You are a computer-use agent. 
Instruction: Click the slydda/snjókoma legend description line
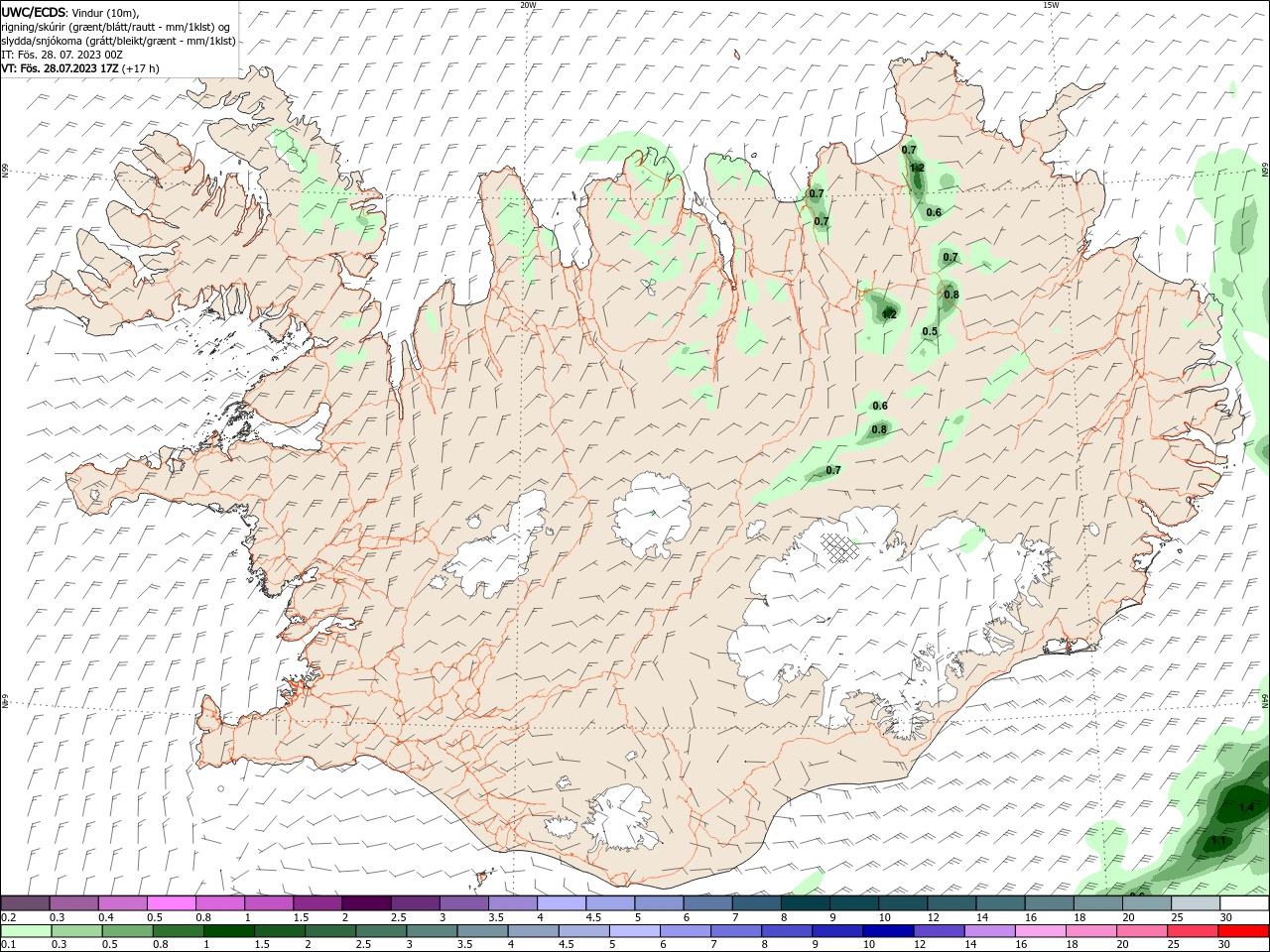coord(118,41)
